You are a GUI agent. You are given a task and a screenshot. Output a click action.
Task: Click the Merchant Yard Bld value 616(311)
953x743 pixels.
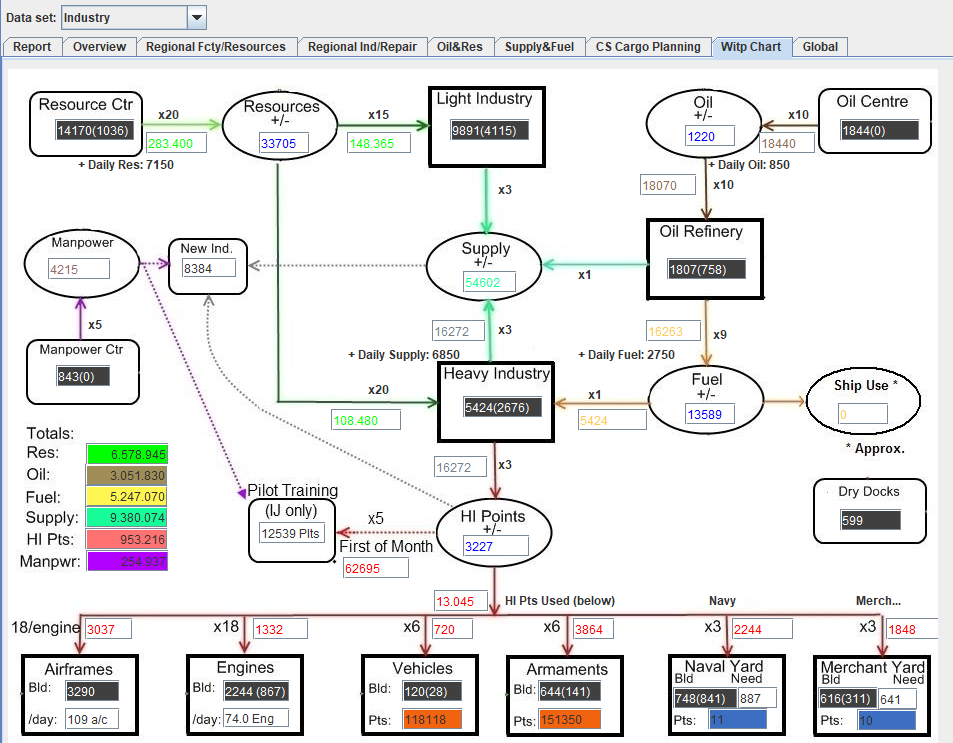847,699
